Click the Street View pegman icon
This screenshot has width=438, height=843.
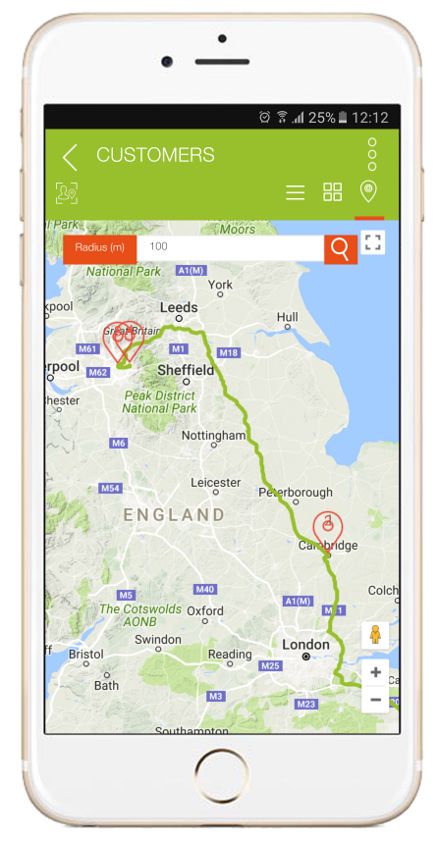click(375, 635)
